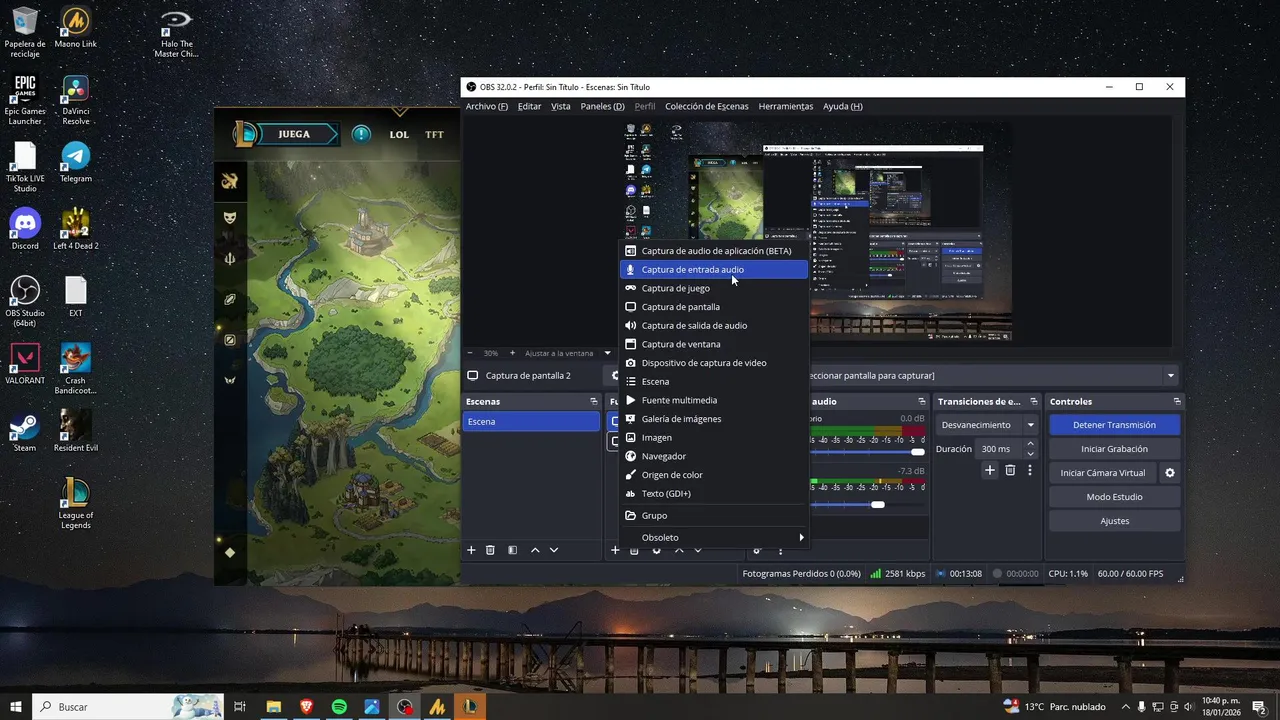Open transition properties three-dot menu
The image size is (1280, 720).
click(x=1029, y=470)
